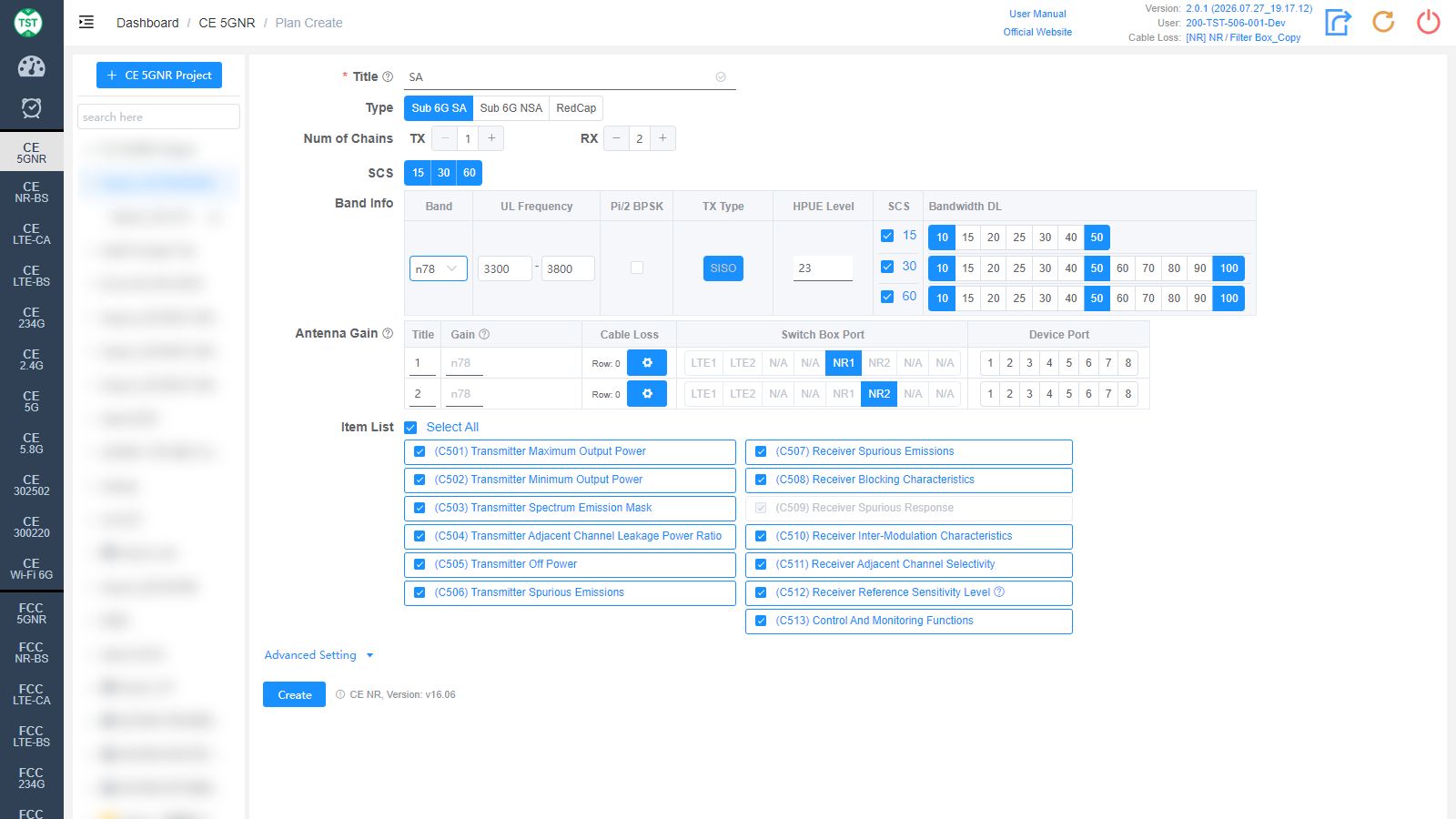Click the red power icon in header

pos(1429,22)
